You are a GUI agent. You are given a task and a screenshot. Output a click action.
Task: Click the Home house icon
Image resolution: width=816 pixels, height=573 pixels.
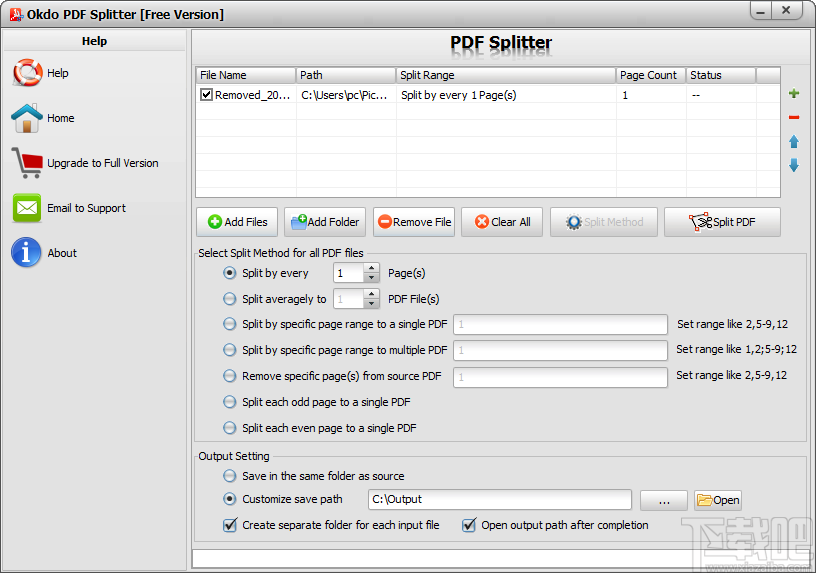(x=27, y=118)
